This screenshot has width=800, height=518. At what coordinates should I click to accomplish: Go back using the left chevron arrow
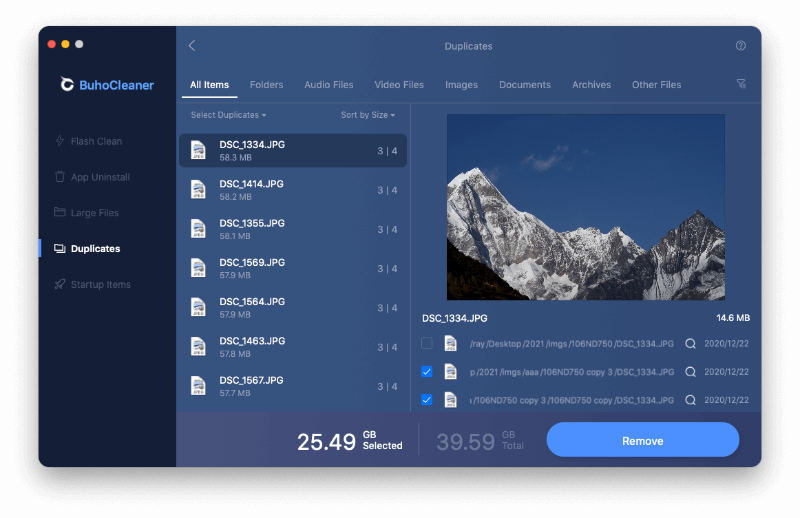click(192, 46)
